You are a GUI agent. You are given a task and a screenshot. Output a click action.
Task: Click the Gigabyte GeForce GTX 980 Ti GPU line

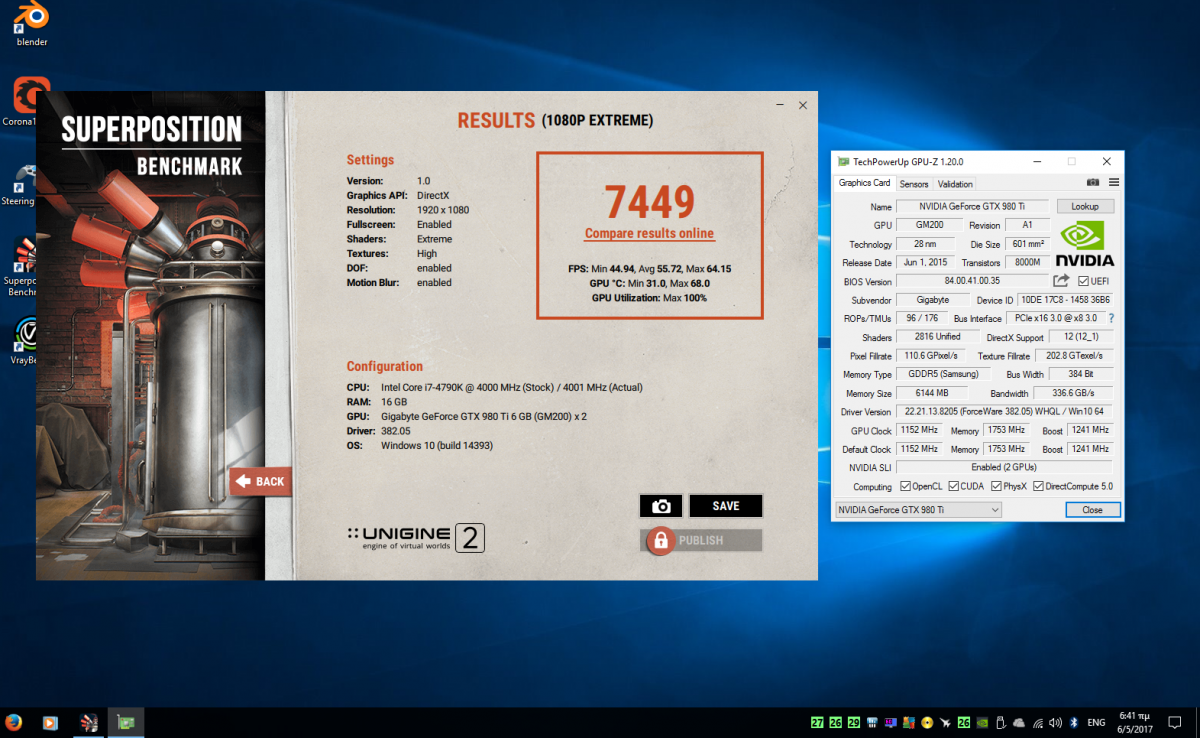tap(467, 416)
